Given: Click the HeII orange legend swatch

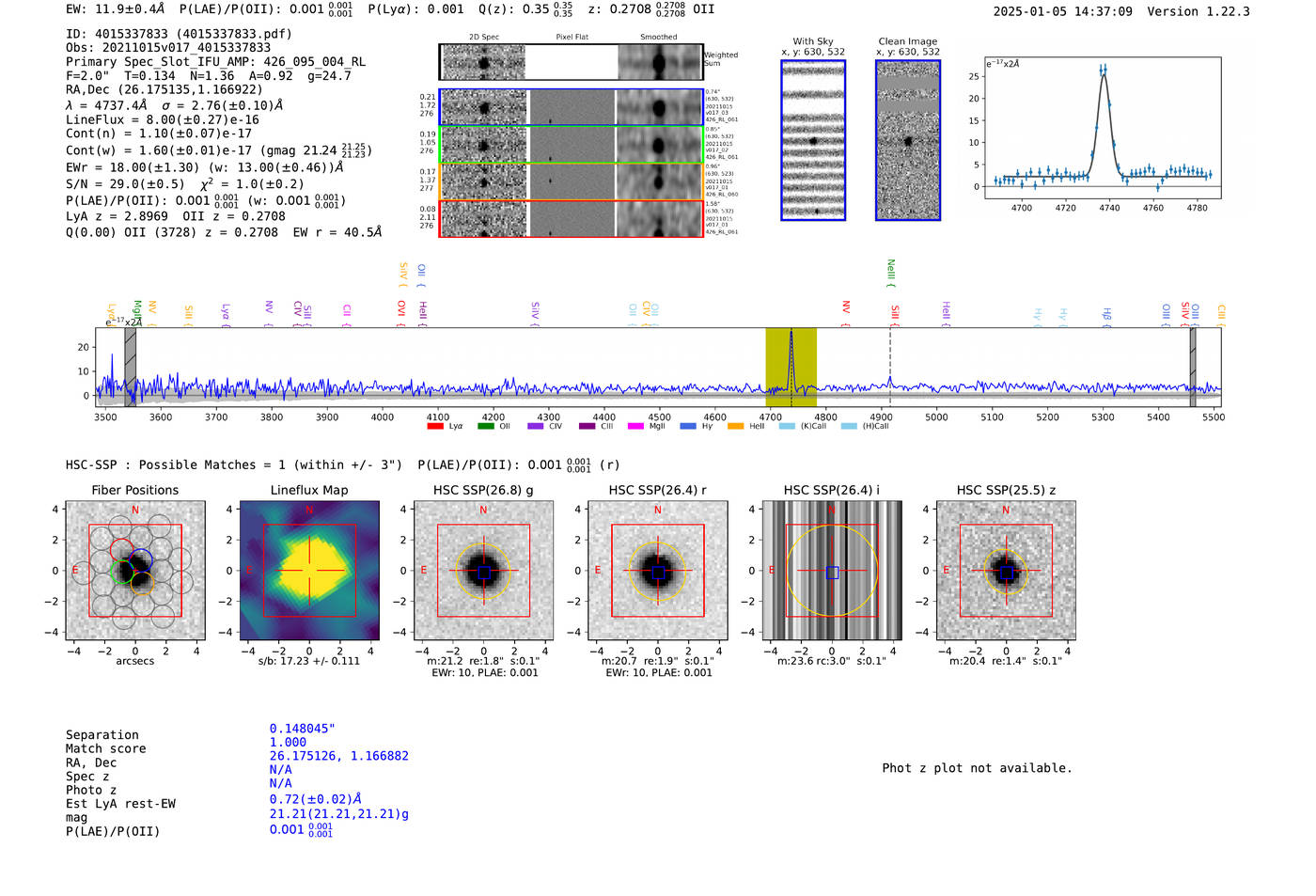Looking at the screenshot, I should (x=735, y=426).
